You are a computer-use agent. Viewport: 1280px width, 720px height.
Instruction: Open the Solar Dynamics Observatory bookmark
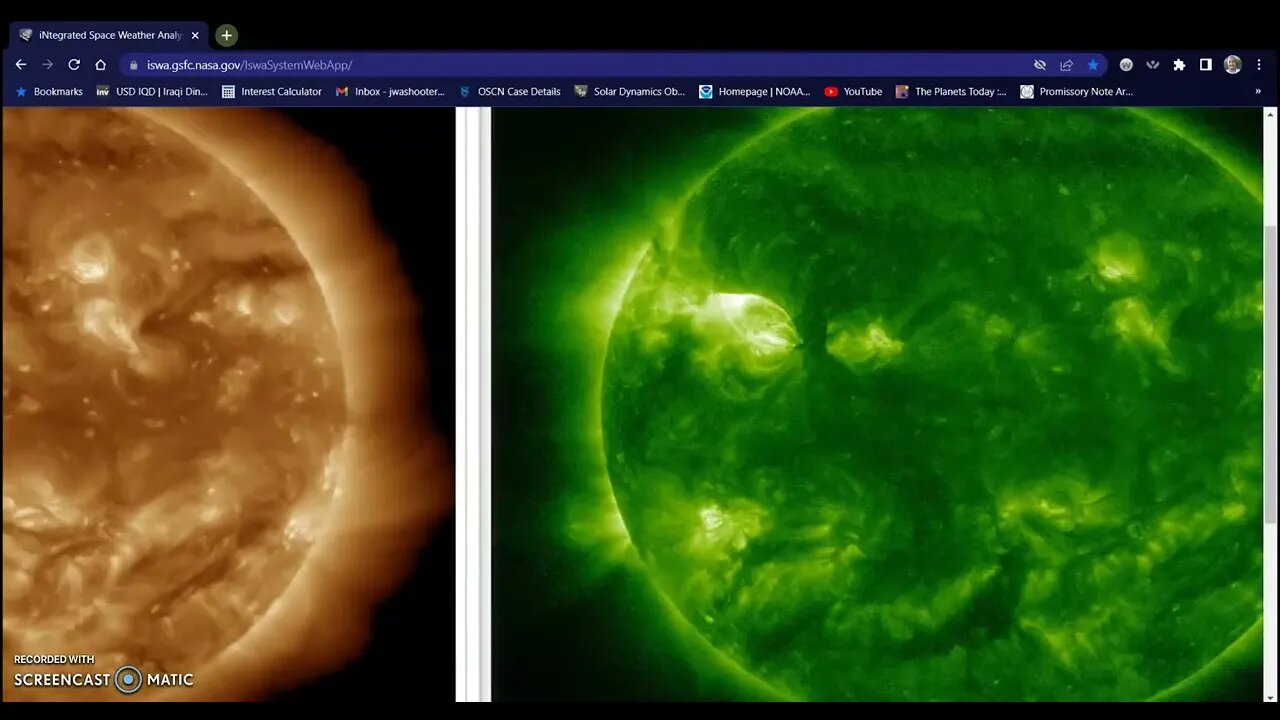coord(630,91)
